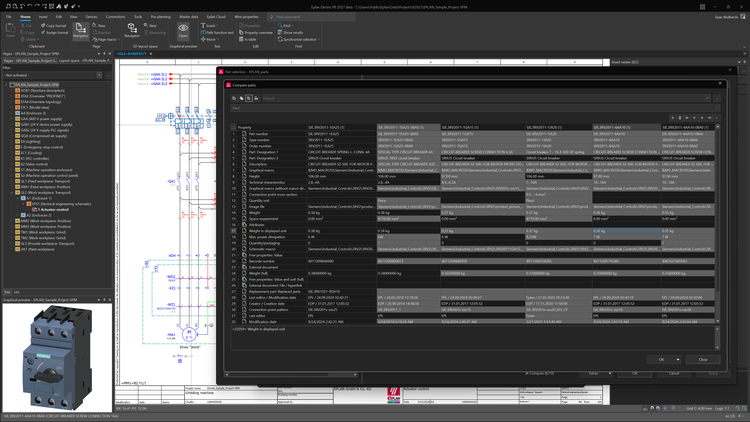Click the Actuator control page icon in tree
750x422 pixels.
point(34,210)
